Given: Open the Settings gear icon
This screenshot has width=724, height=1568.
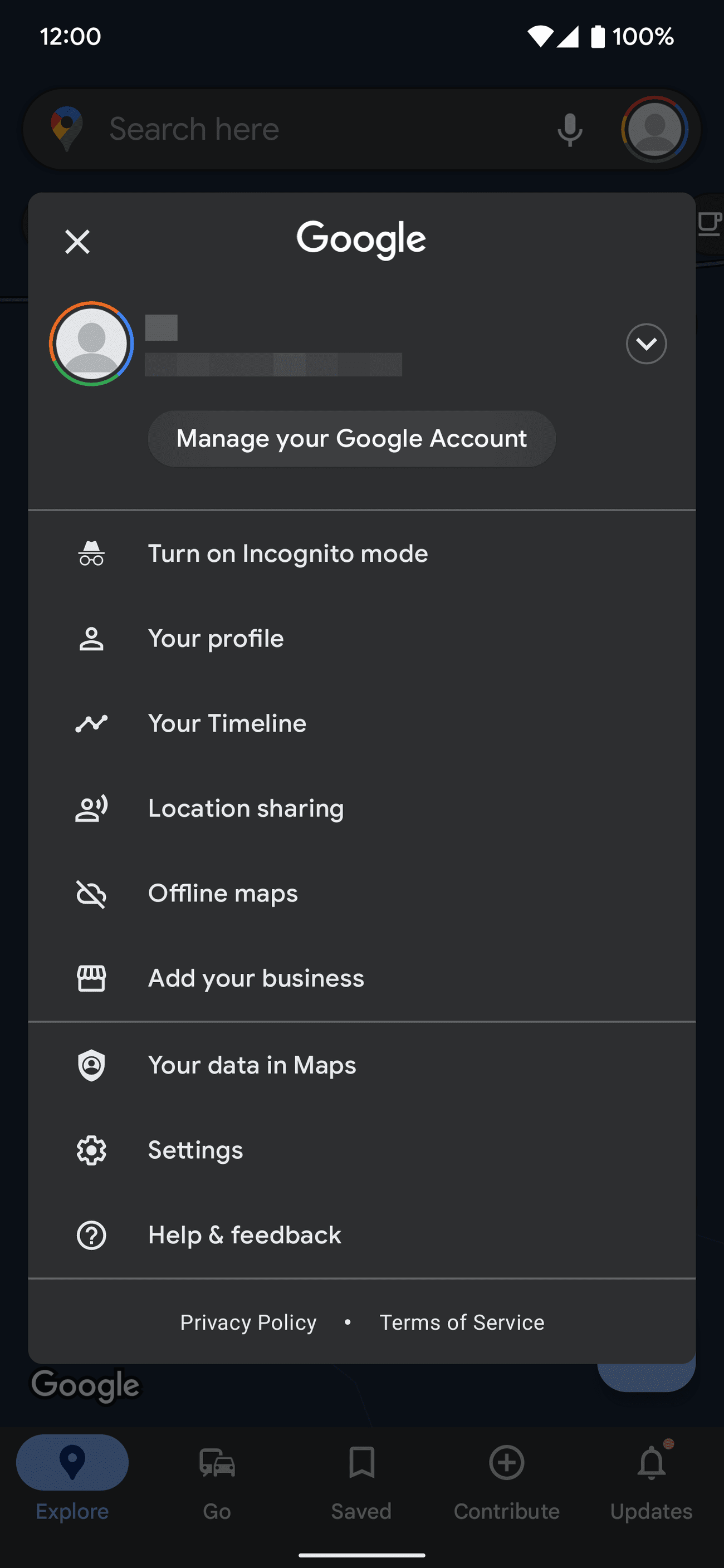Looking at the screenshot, I should coord(91,1150).
